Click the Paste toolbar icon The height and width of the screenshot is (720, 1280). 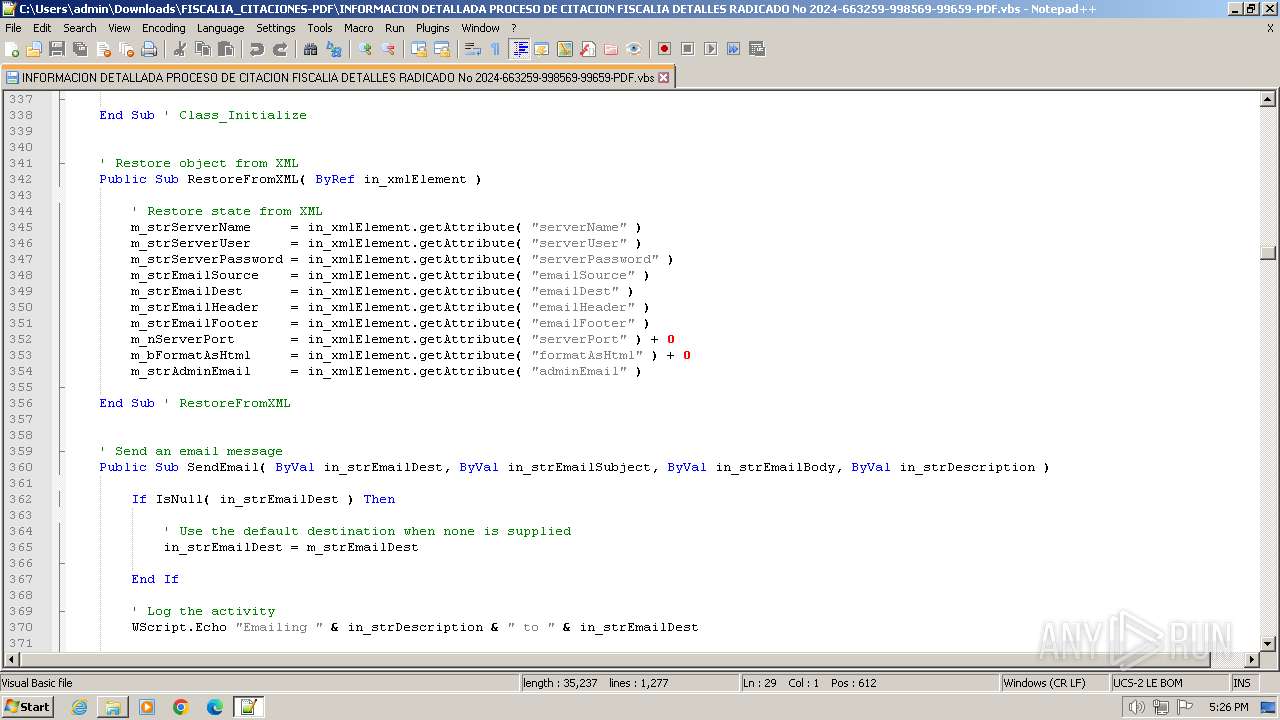226,49
